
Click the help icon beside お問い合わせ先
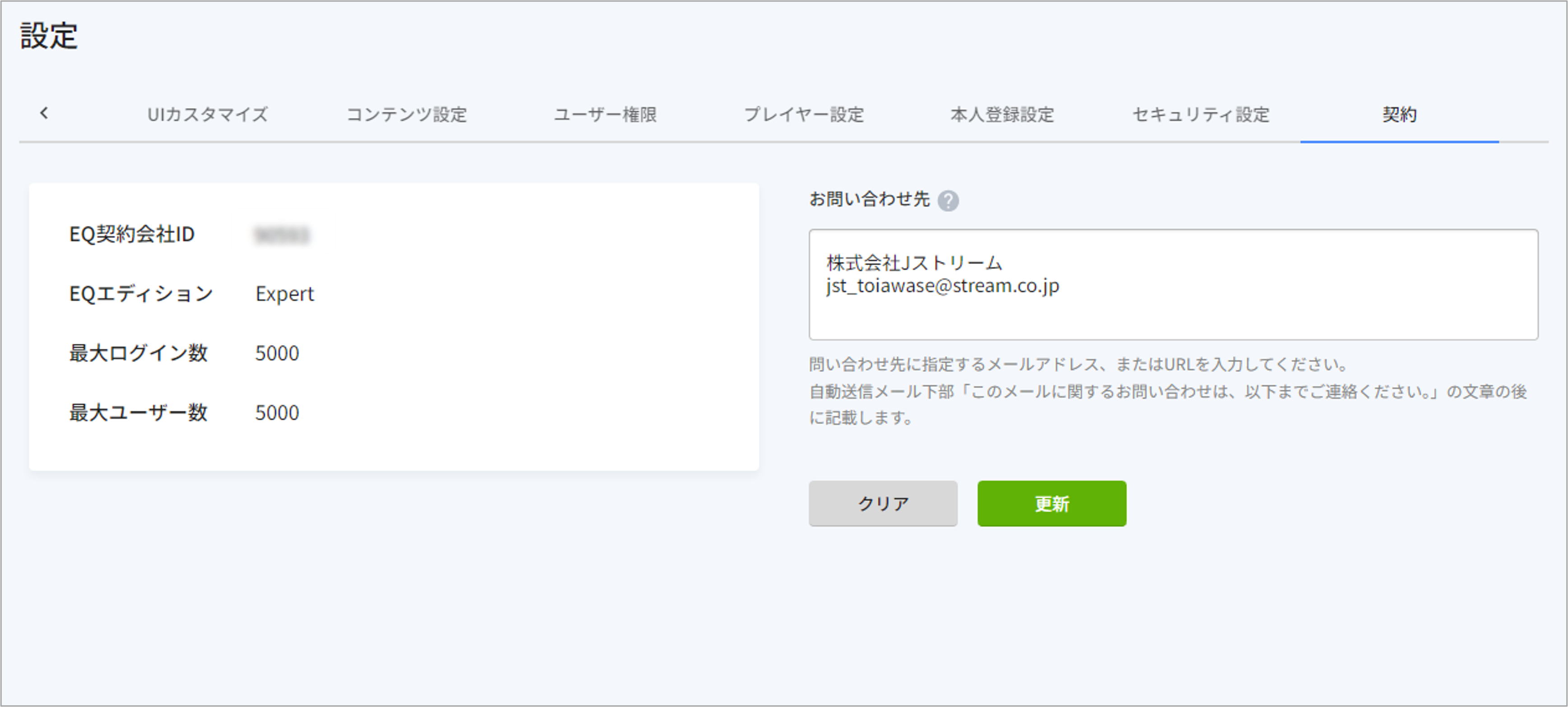(x=948, y=200)
